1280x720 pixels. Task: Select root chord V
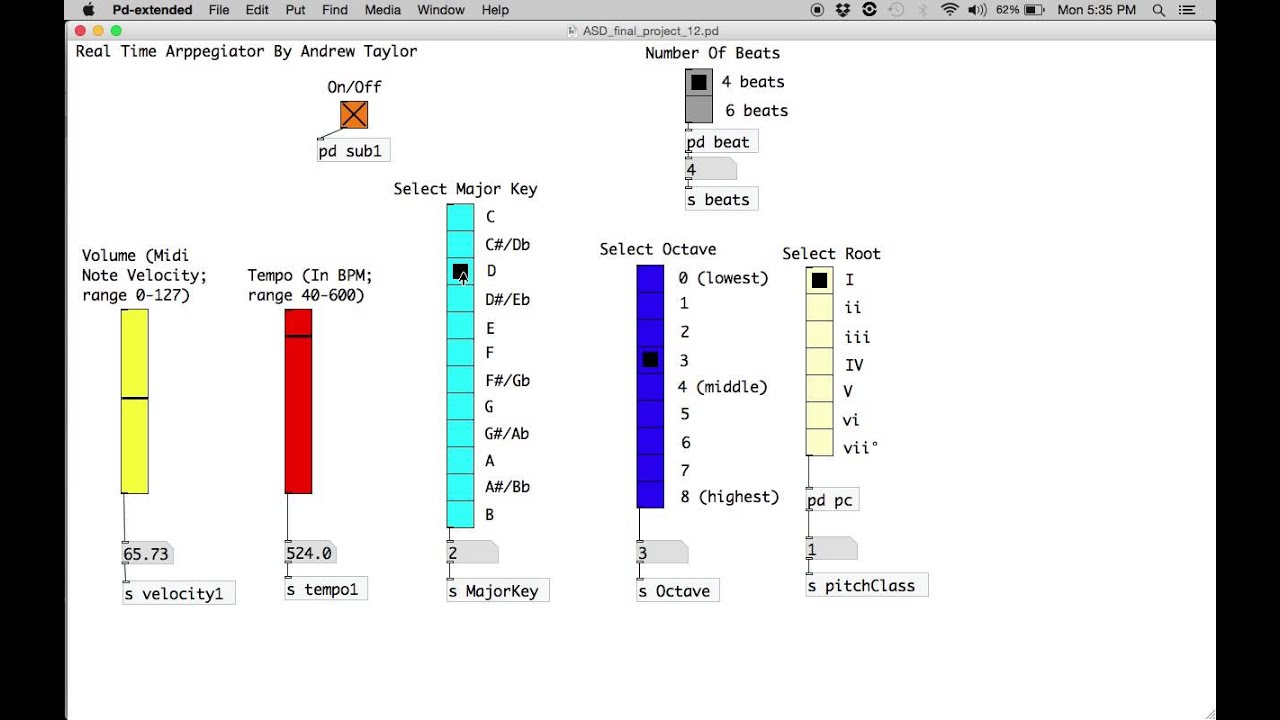pos(820,388)
